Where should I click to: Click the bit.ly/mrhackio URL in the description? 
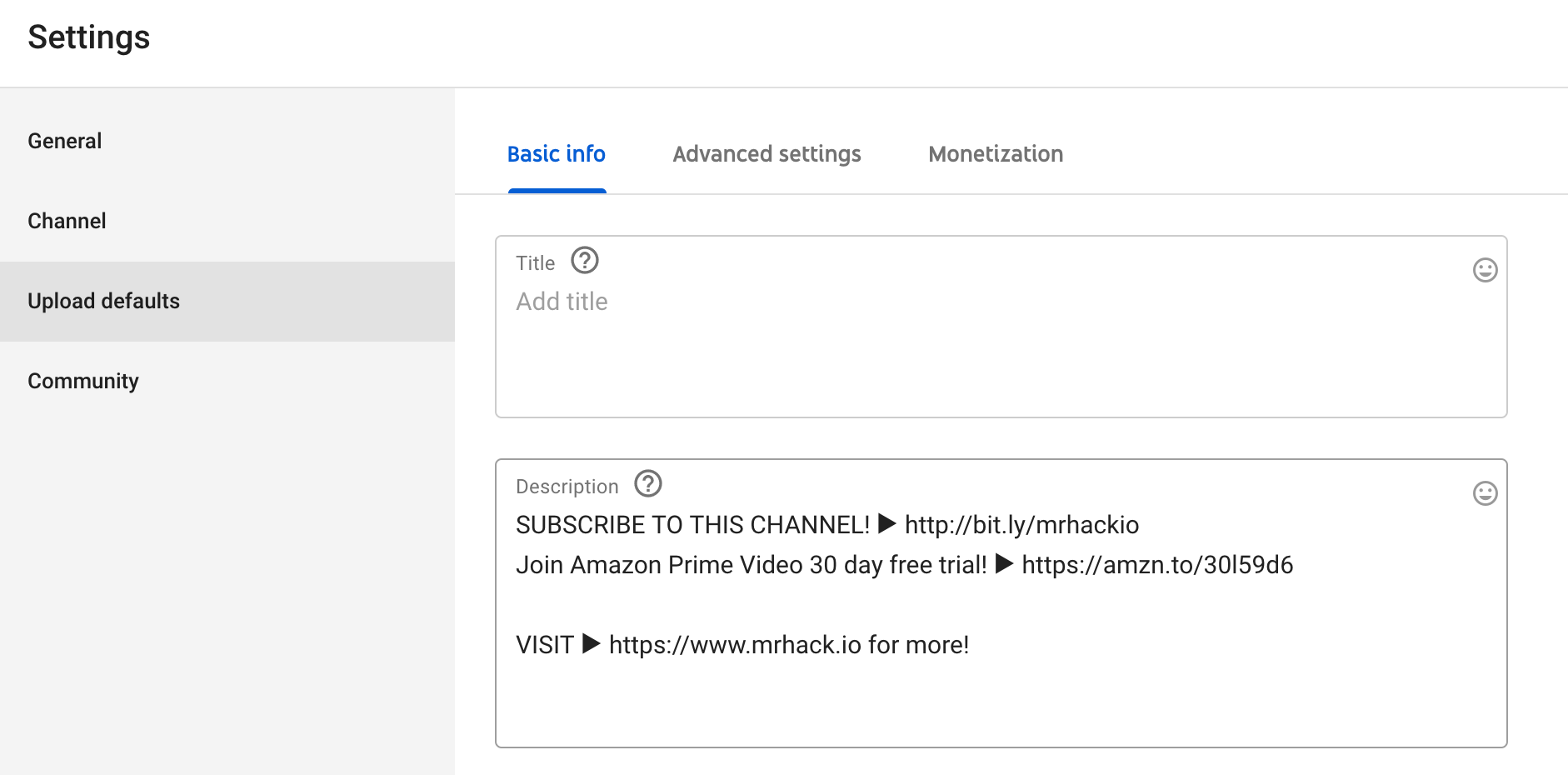coord(1021,525)
